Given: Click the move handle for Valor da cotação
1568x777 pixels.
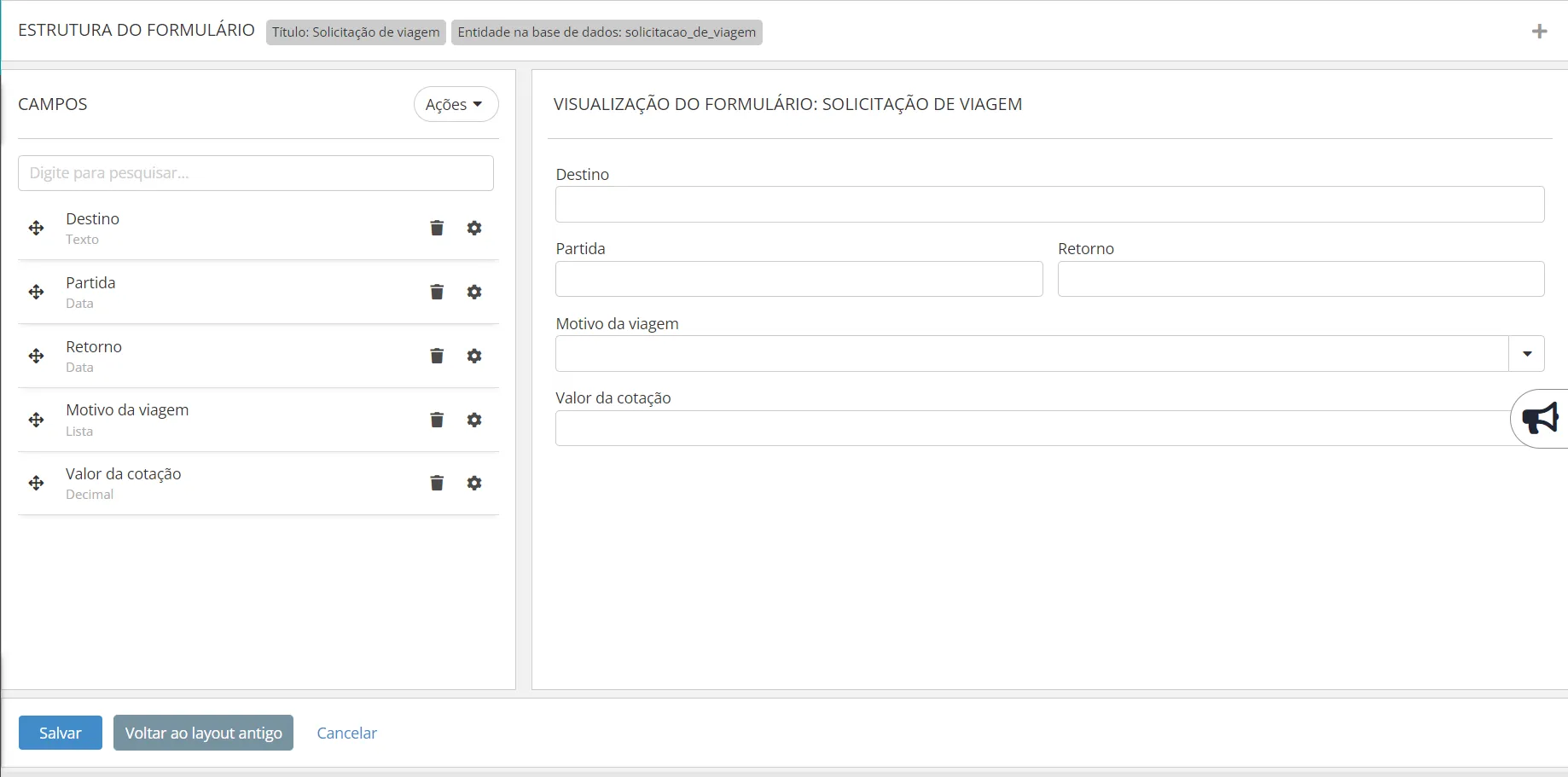Looking at the screenshot, I should 36,483.
